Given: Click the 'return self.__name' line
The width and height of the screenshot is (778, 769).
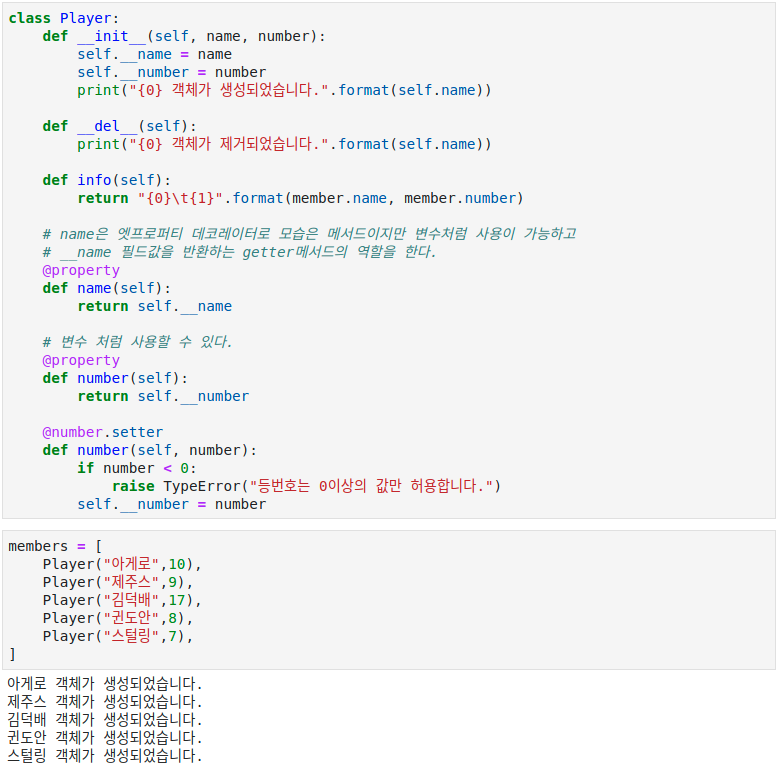Looking at the screenshot, I should click(x=154, y=306).
